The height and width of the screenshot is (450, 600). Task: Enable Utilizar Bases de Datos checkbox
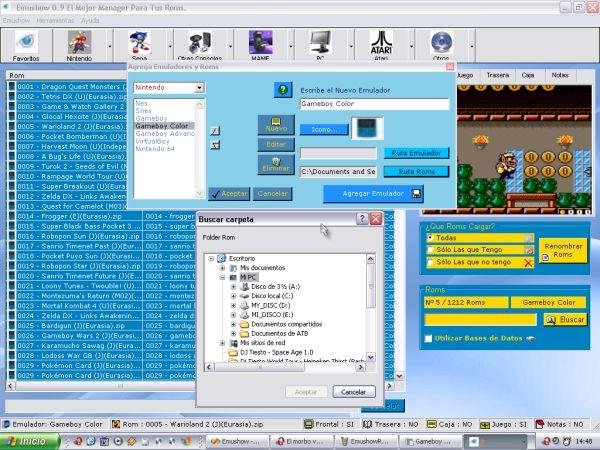tap(429, 338)
